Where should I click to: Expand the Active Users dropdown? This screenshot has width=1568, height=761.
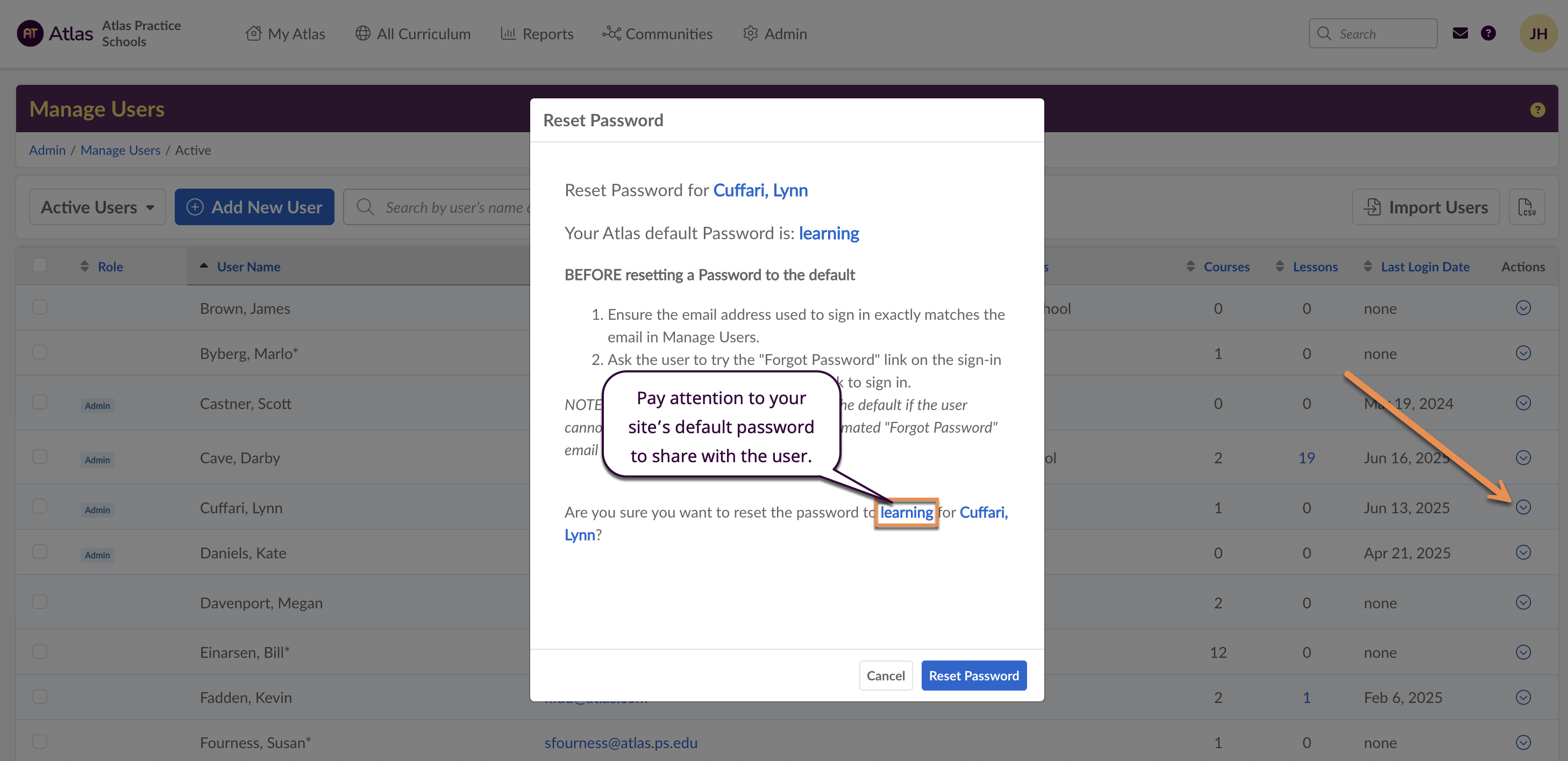tap(97, 207)
